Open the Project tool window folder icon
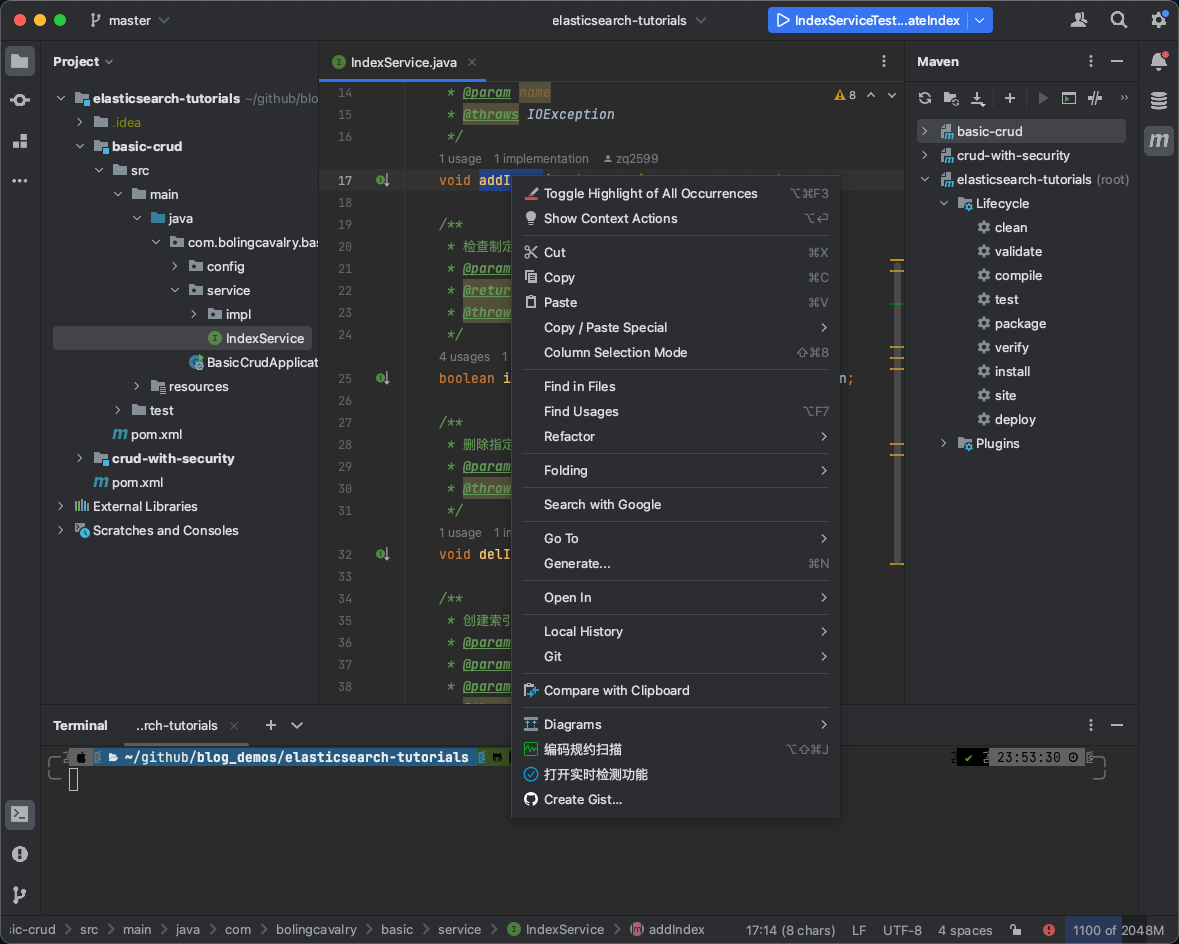 pos(20,61)
